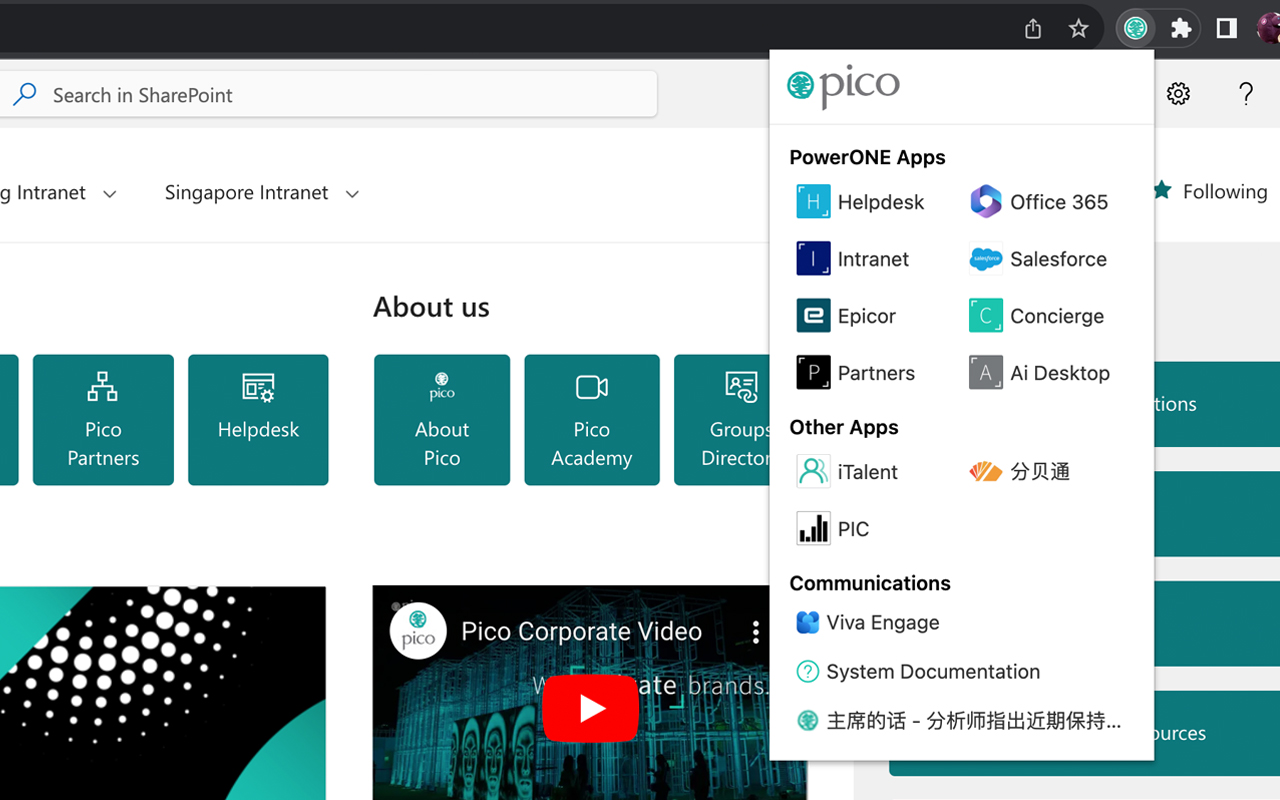Play the Pico Corporate Video
The height and width of the screenshot is (800, 1280).
coord(591,709)
